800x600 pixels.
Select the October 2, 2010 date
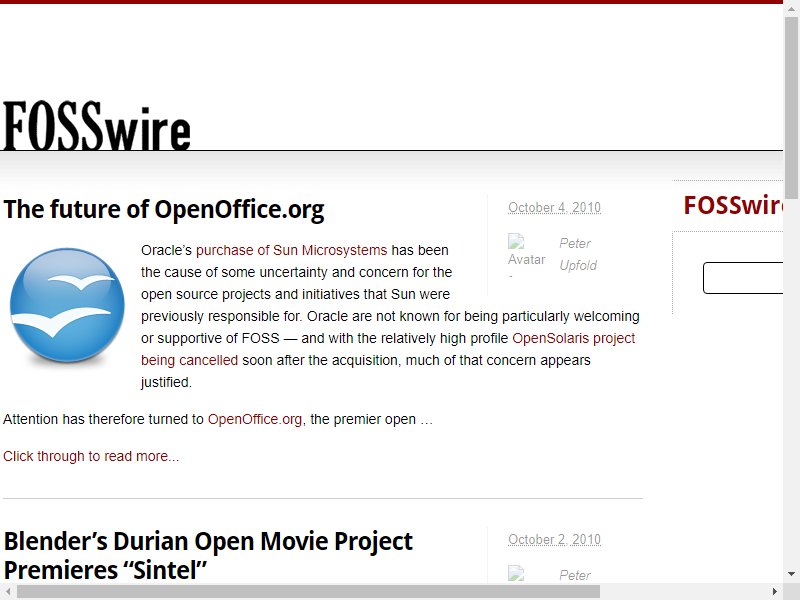pyautogui.click(x=554, y=539)
